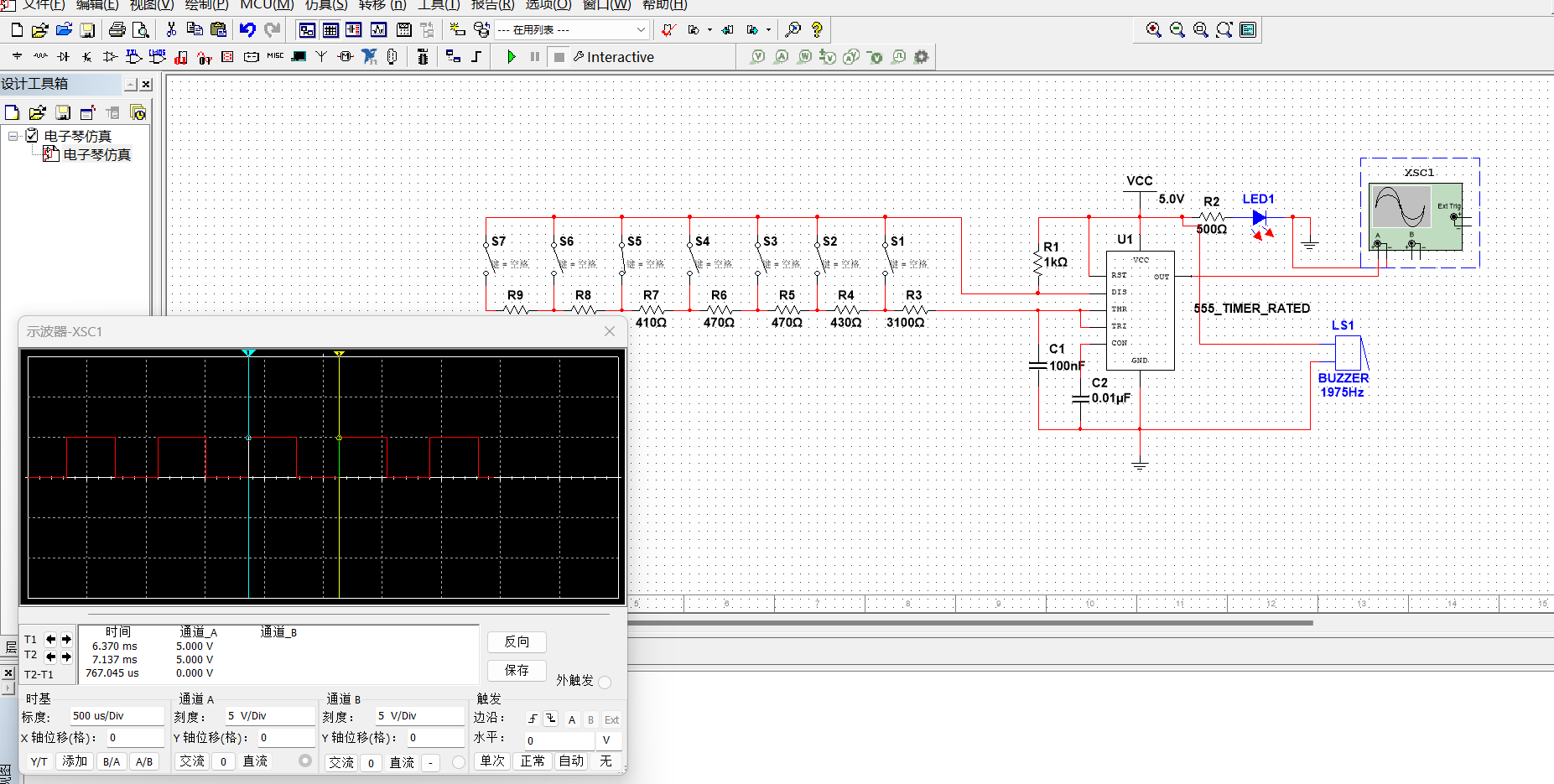Select the Channel A radio button

tap(305, 761)
